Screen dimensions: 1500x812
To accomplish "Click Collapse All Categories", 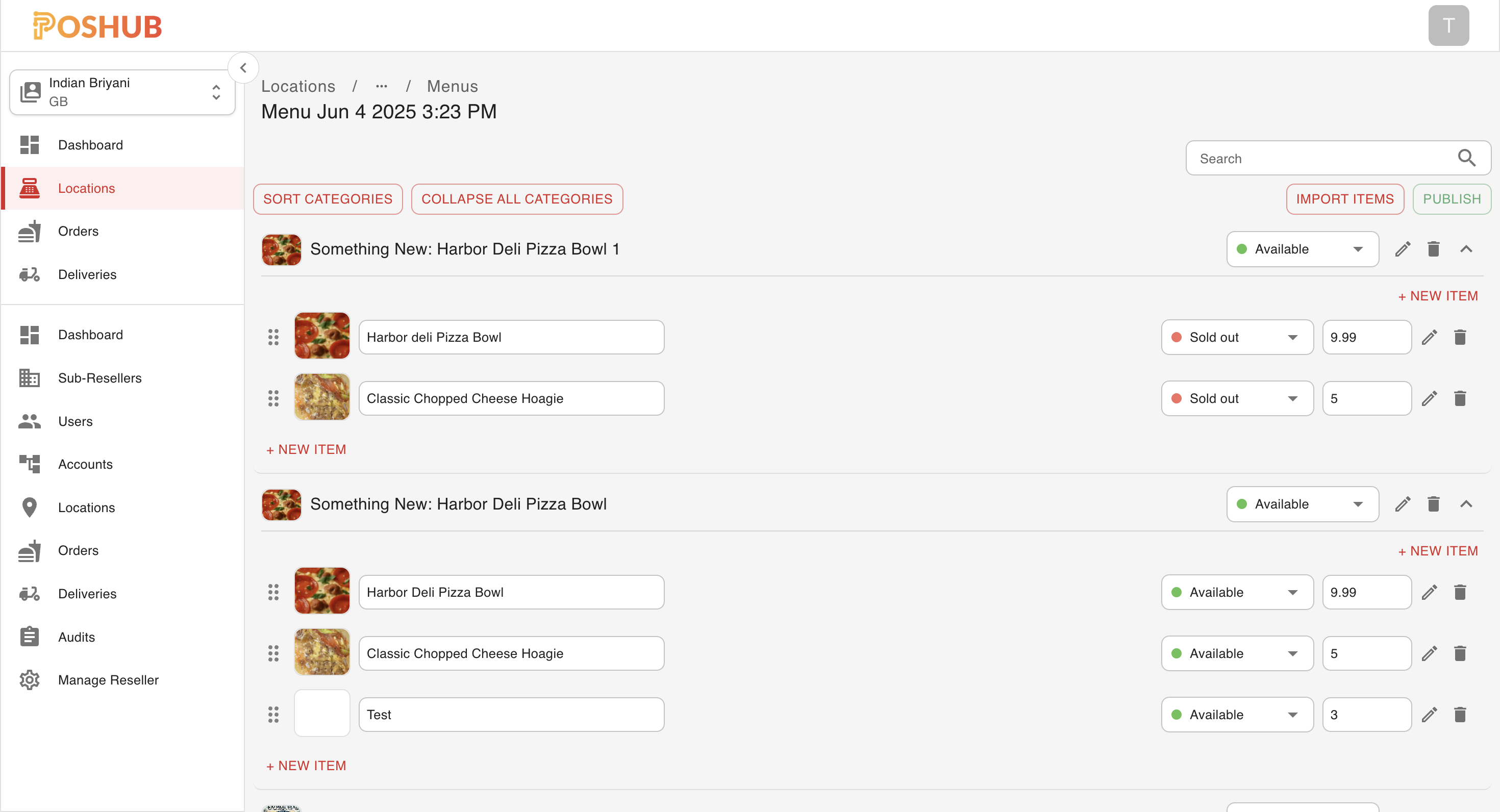I will tap(516, 199).
